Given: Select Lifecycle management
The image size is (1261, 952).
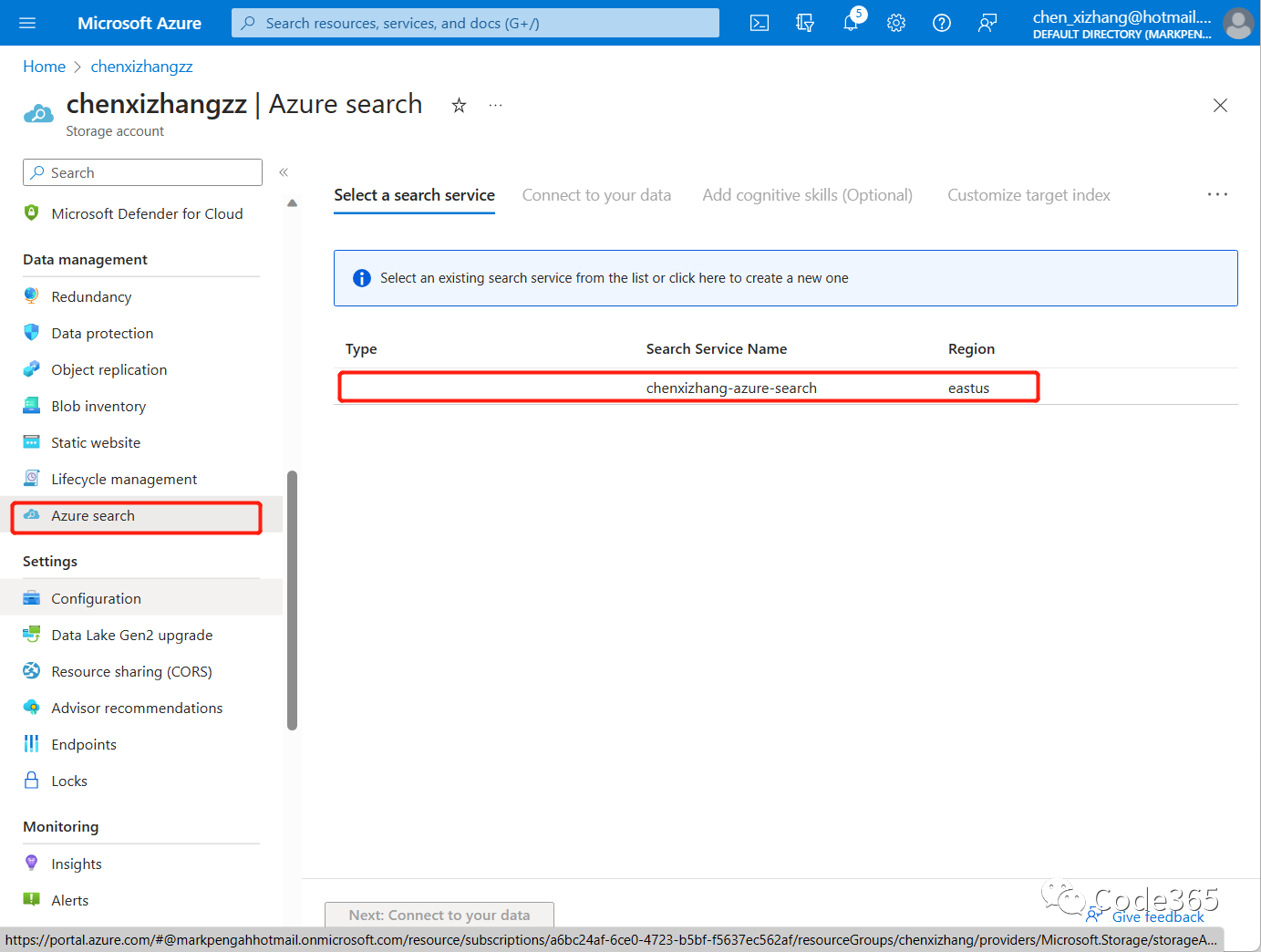Looking at the screenshot, I should coord(123,478).
